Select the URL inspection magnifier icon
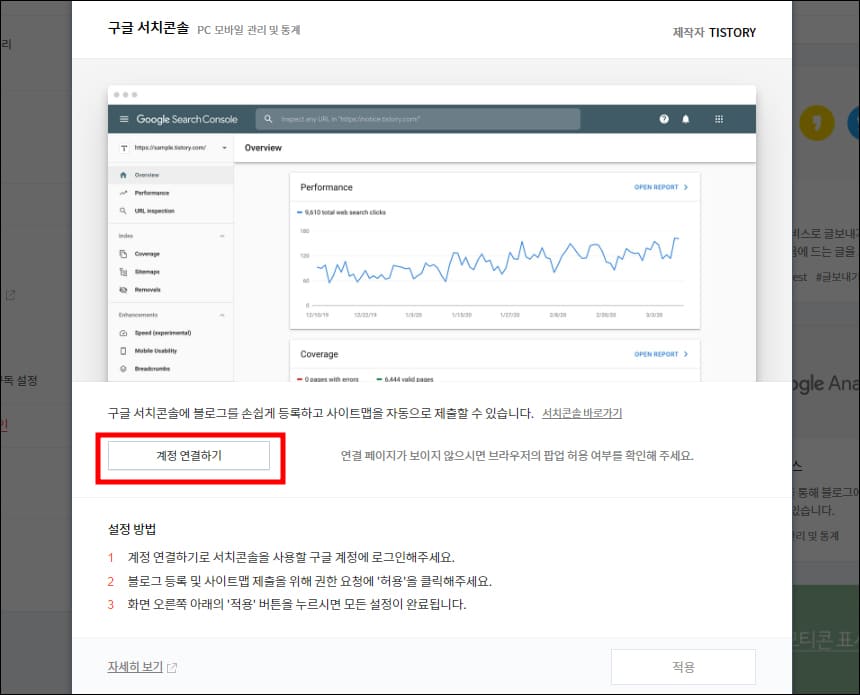This screenshot has width=860, height=695. (121, 210)
